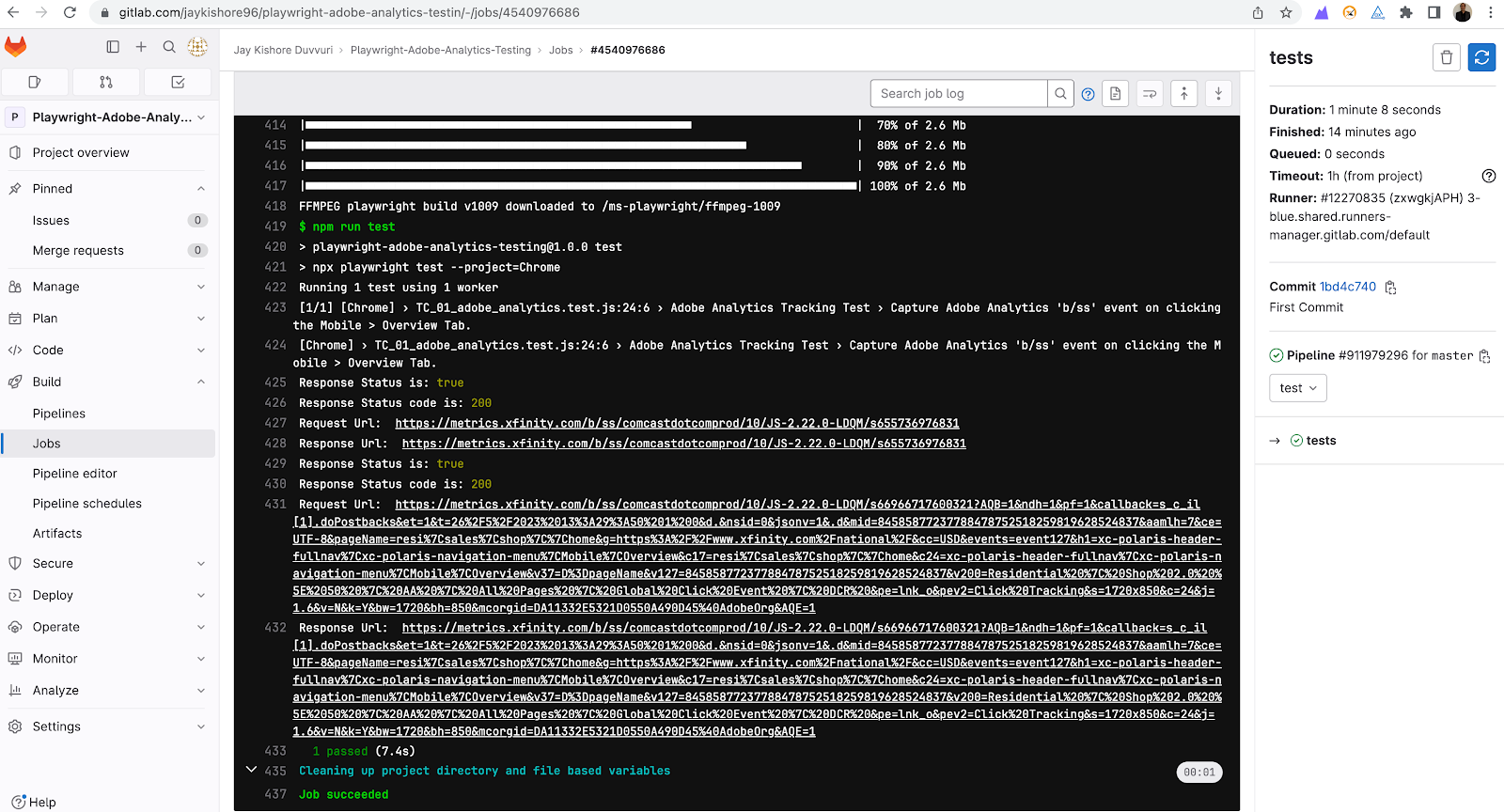Expand the Code section
Viewport: 1504px width, 812px height.
109,351
